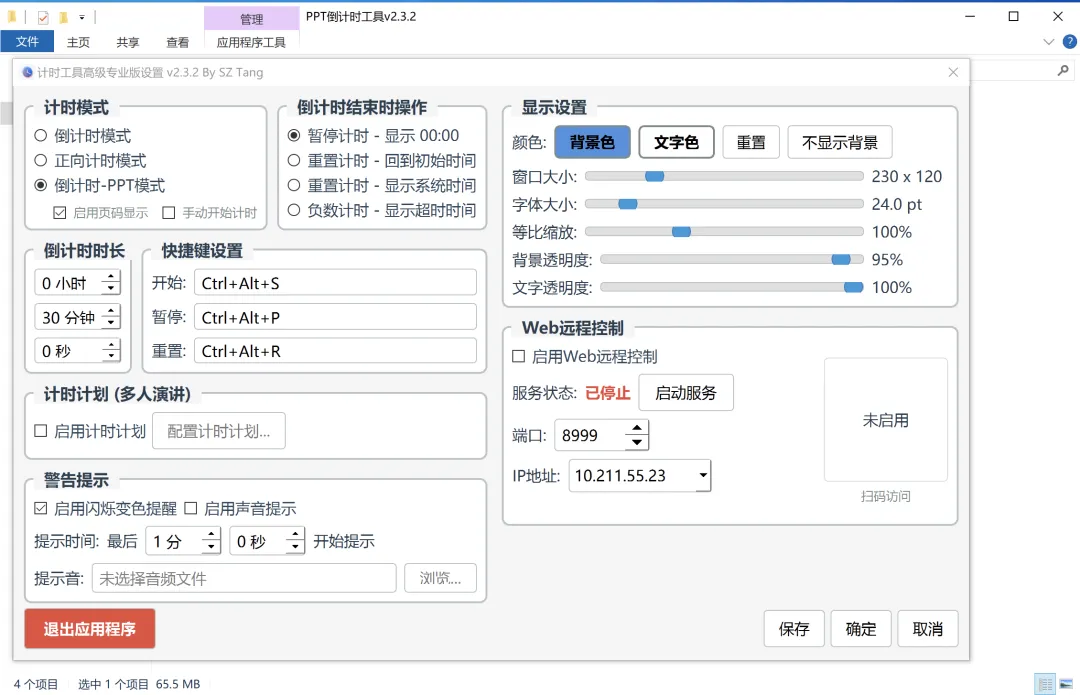Enable 启用计时计划 checkbox

pos(90,431)
